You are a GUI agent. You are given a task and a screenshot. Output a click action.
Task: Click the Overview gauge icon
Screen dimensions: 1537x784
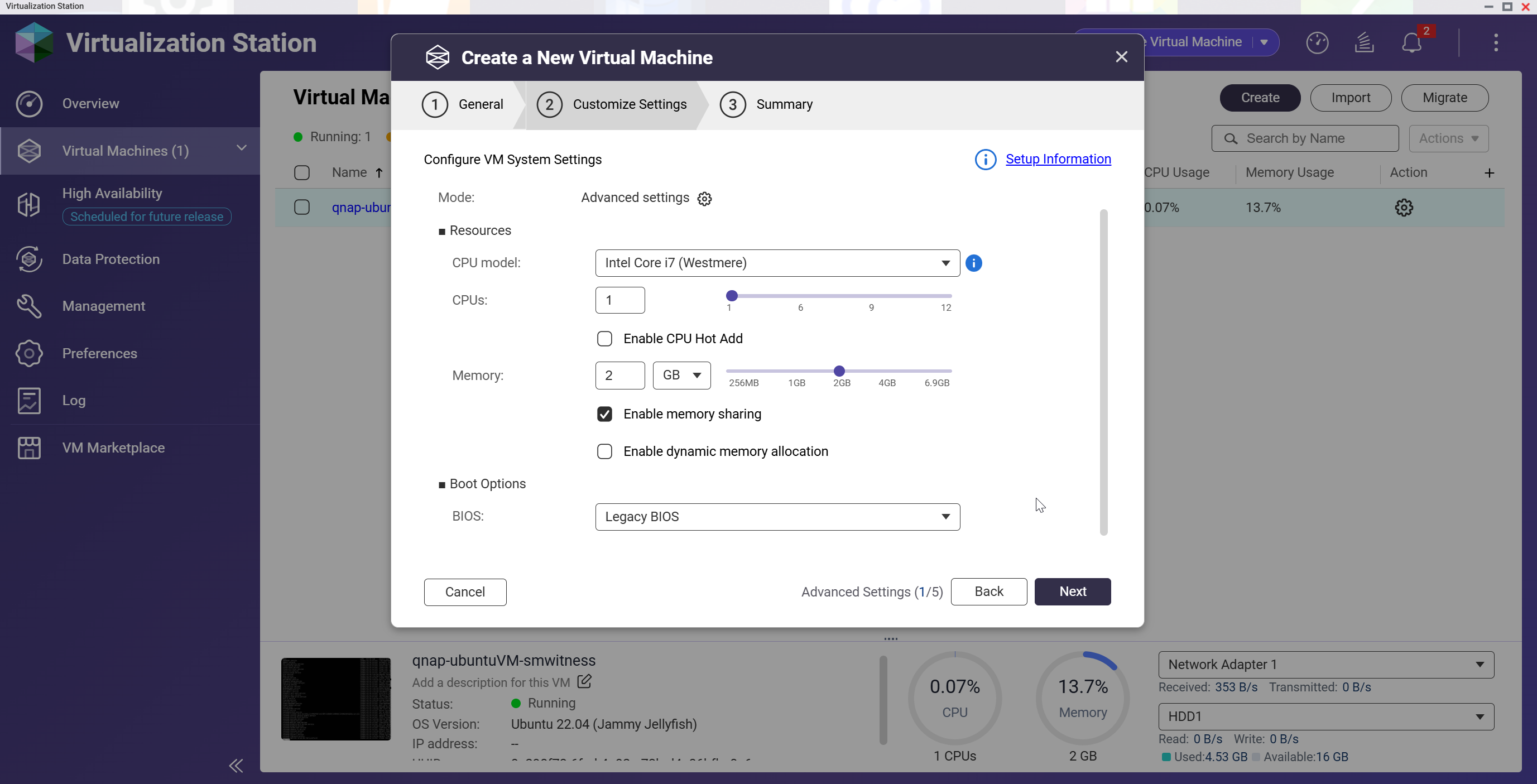[28, 103]
